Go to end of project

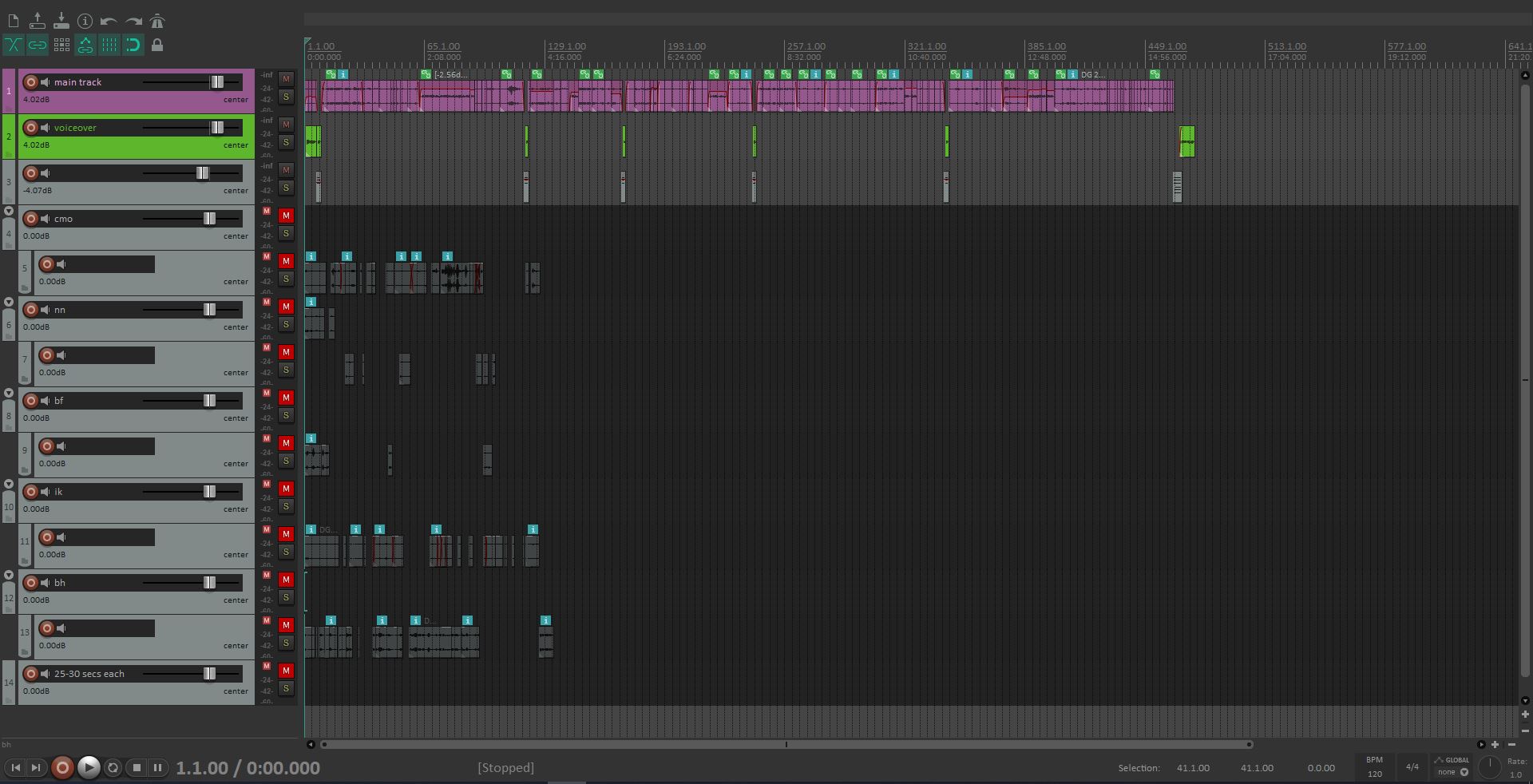click(x=36, y=768)
